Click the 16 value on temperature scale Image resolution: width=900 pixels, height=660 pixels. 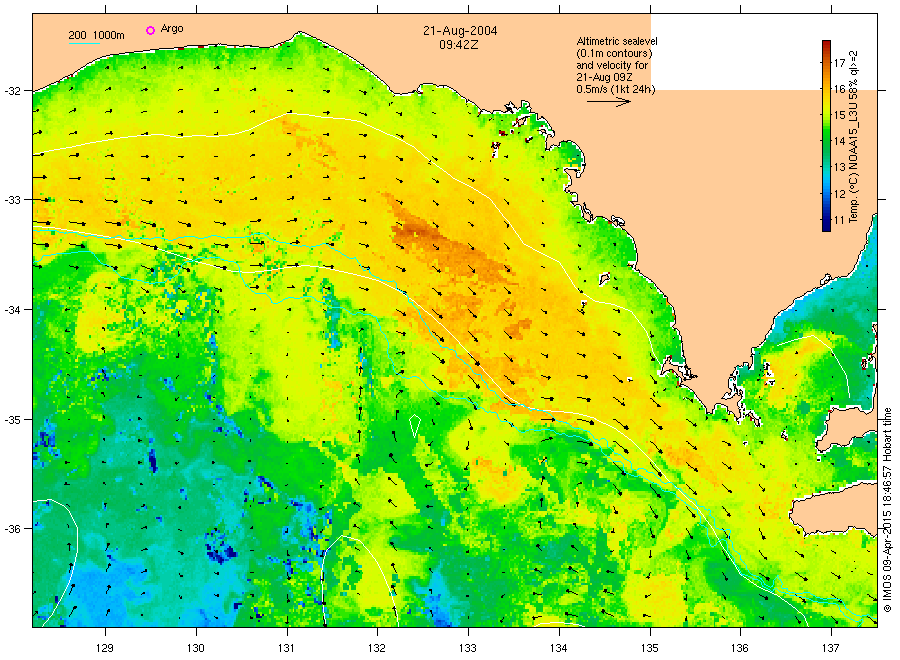(x=840, y=89)
